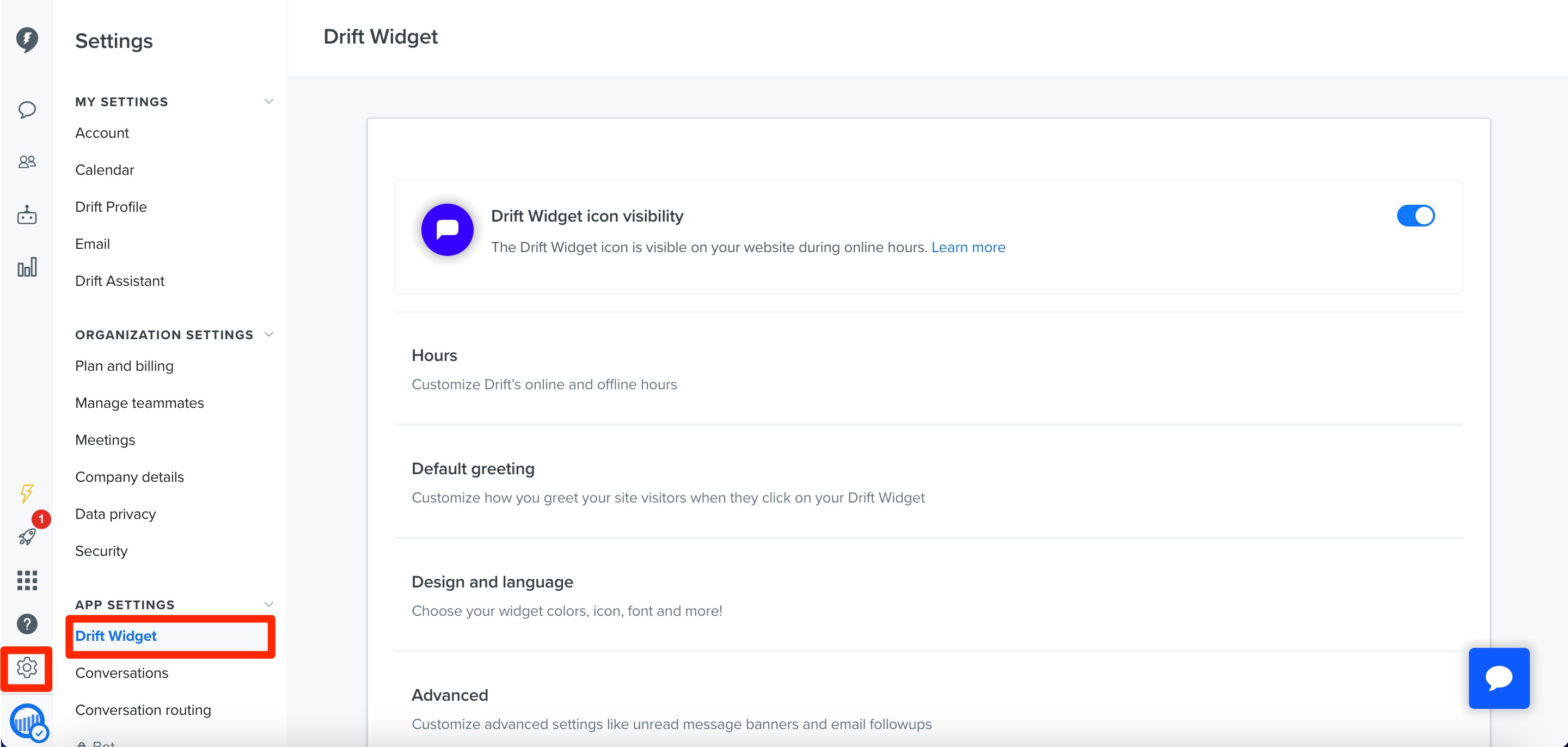This screenshot has width=1568, height=747.
Task: Open the Design and language section
Action: click(x=928, y=596)
